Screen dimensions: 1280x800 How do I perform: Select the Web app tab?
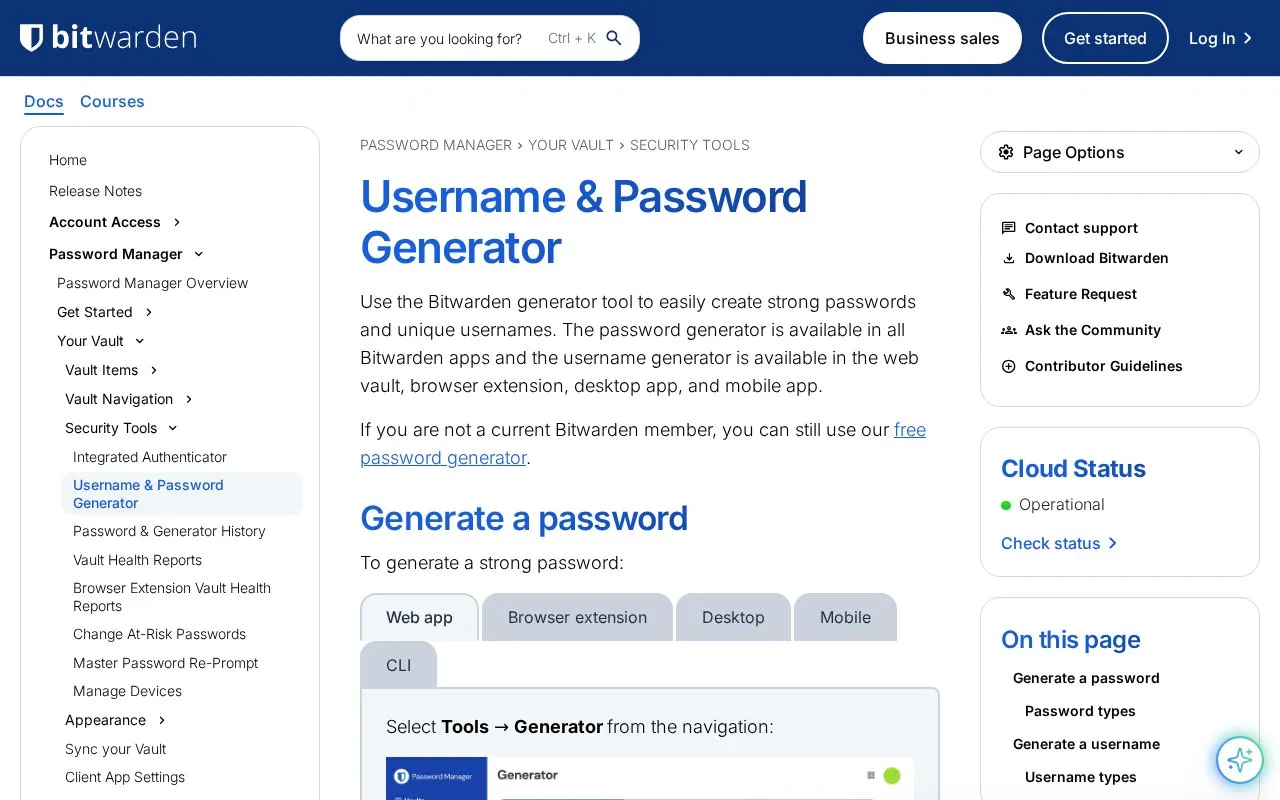(x=419, y=617)
